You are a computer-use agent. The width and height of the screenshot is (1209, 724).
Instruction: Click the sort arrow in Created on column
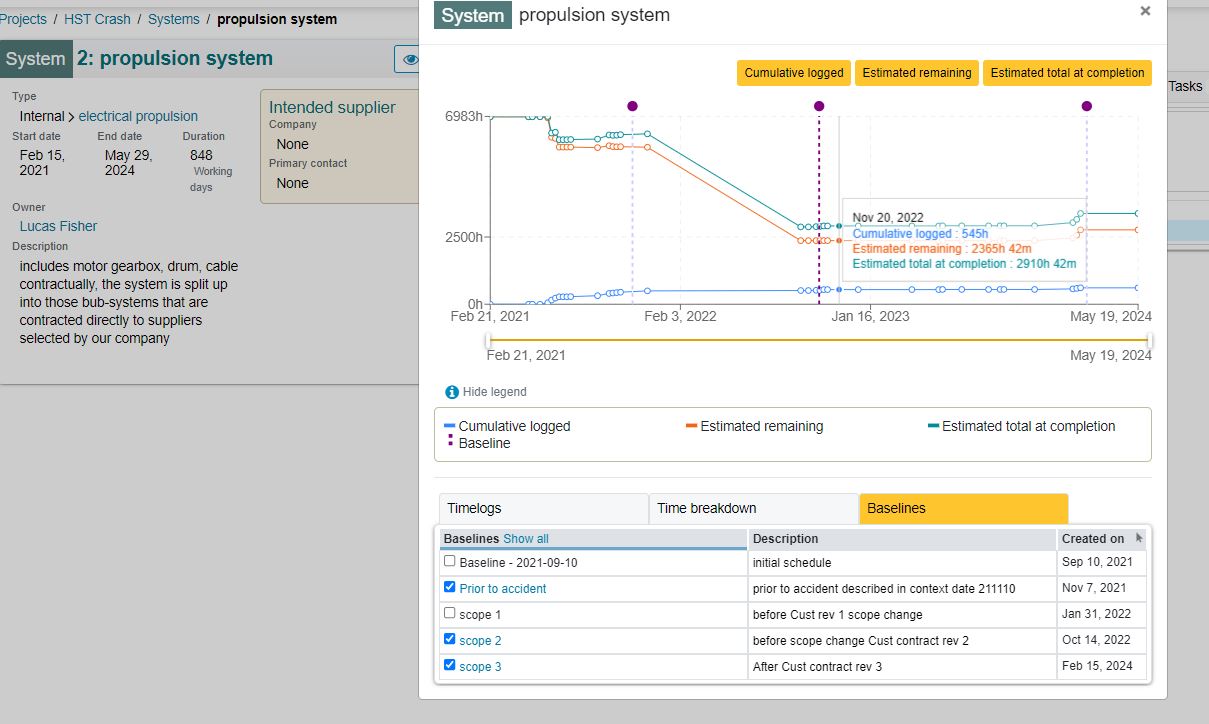(x=1139, y=538)
